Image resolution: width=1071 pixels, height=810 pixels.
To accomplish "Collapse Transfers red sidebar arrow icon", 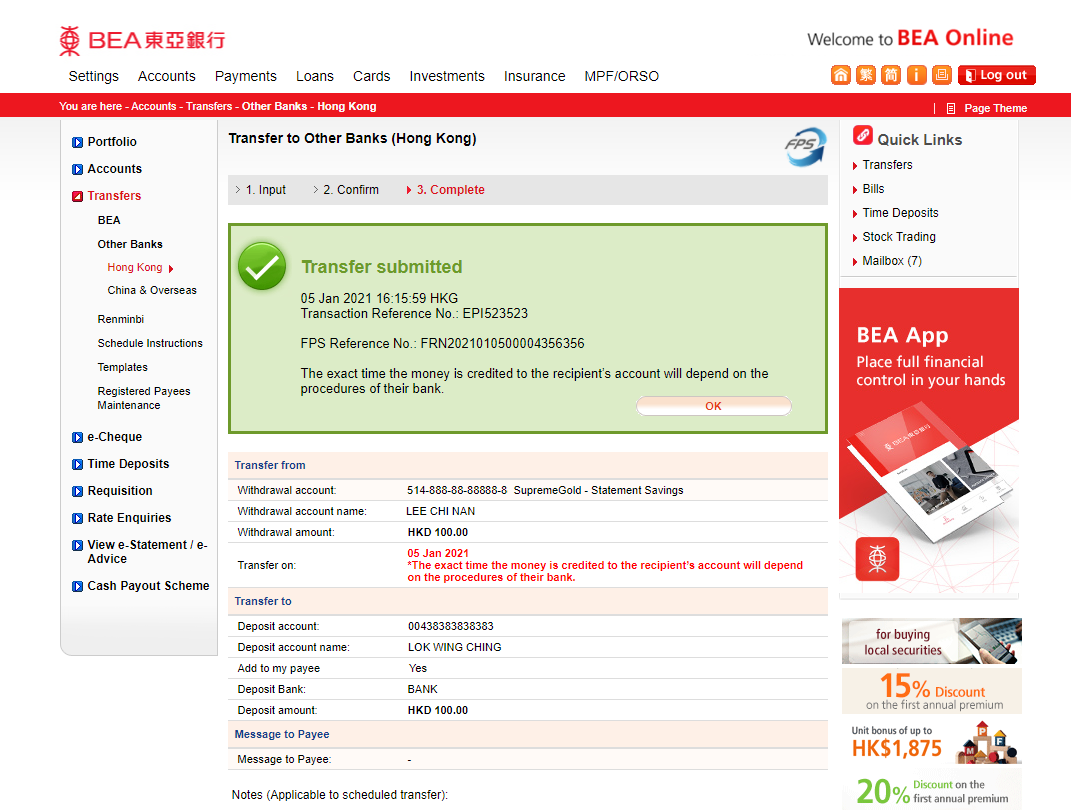I will tap(77, 196).
